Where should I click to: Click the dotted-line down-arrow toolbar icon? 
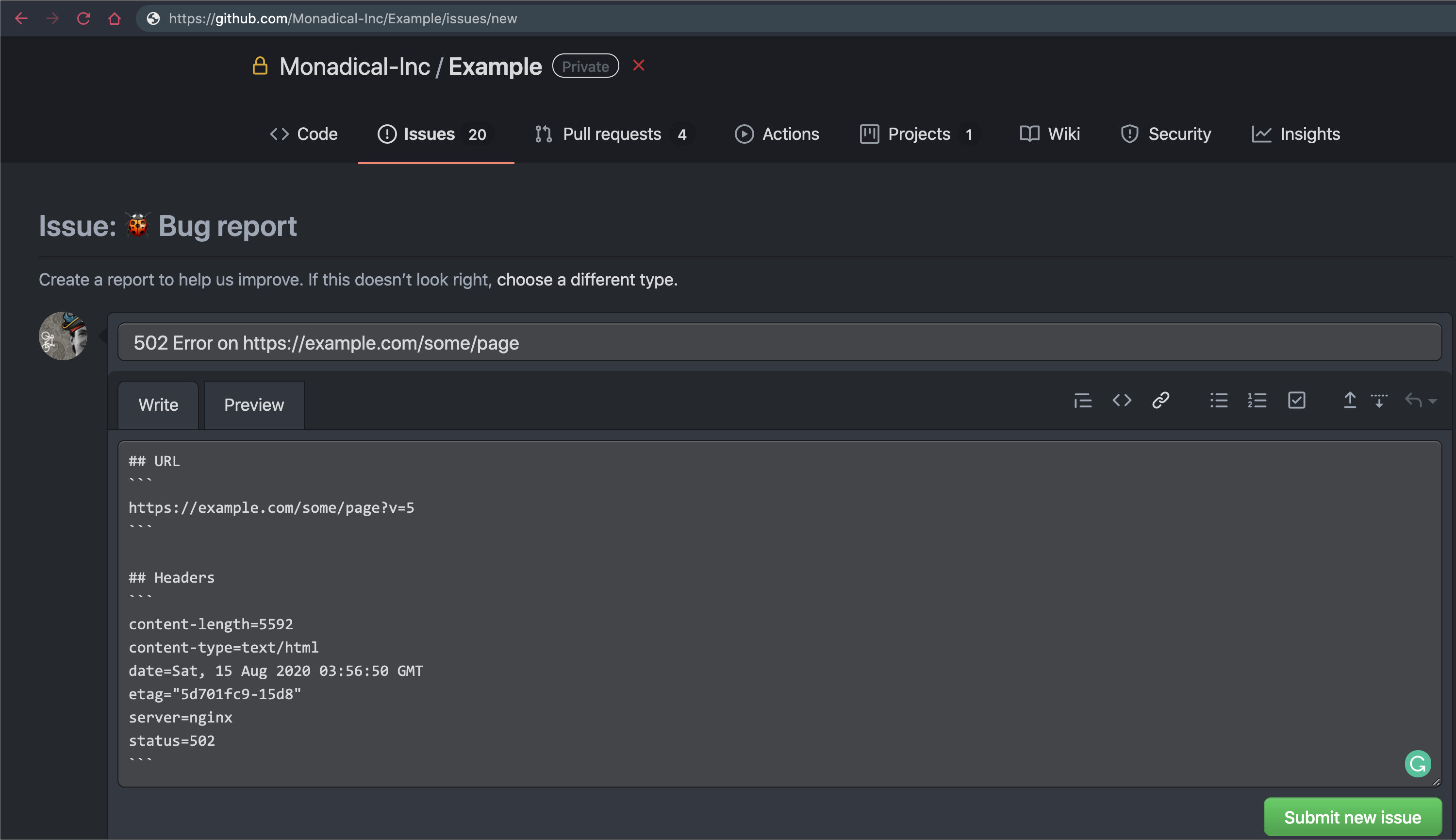pos(1379,401)
